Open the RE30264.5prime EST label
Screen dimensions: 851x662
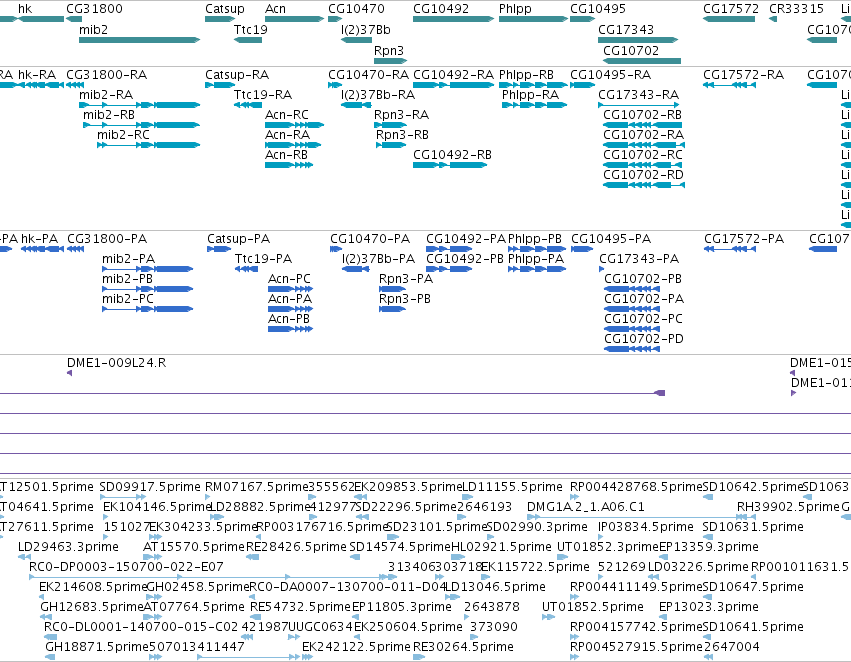point(463,647)
